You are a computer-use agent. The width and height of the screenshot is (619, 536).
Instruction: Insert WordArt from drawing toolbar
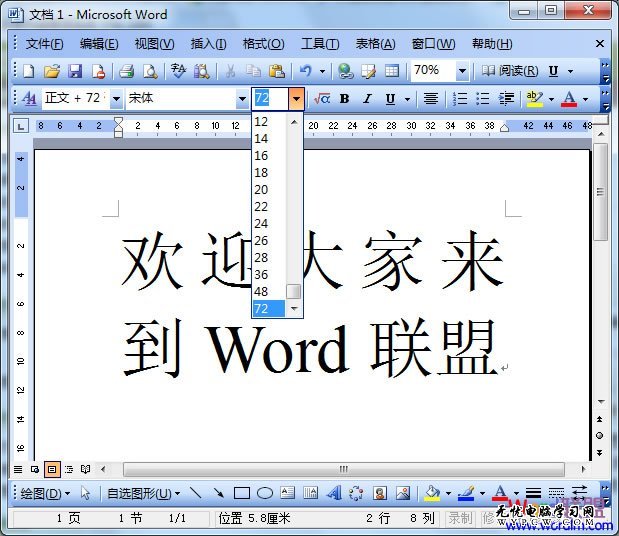[334, 493]
